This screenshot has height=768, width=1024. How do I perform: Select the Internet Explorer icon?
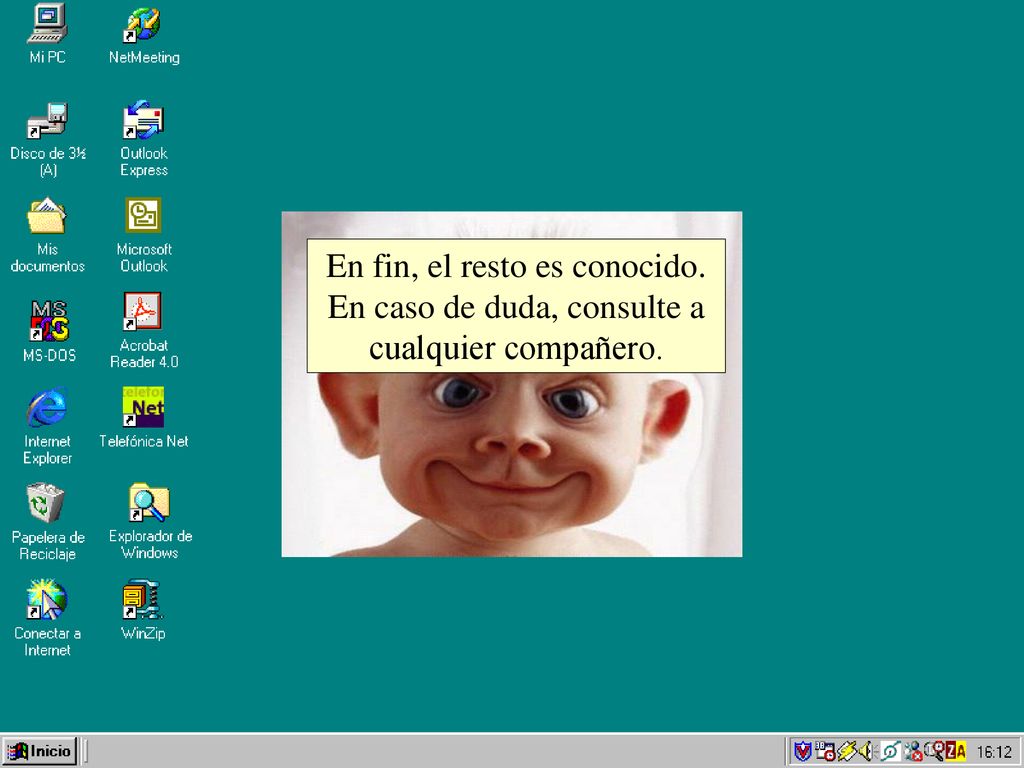pos(47,408)
